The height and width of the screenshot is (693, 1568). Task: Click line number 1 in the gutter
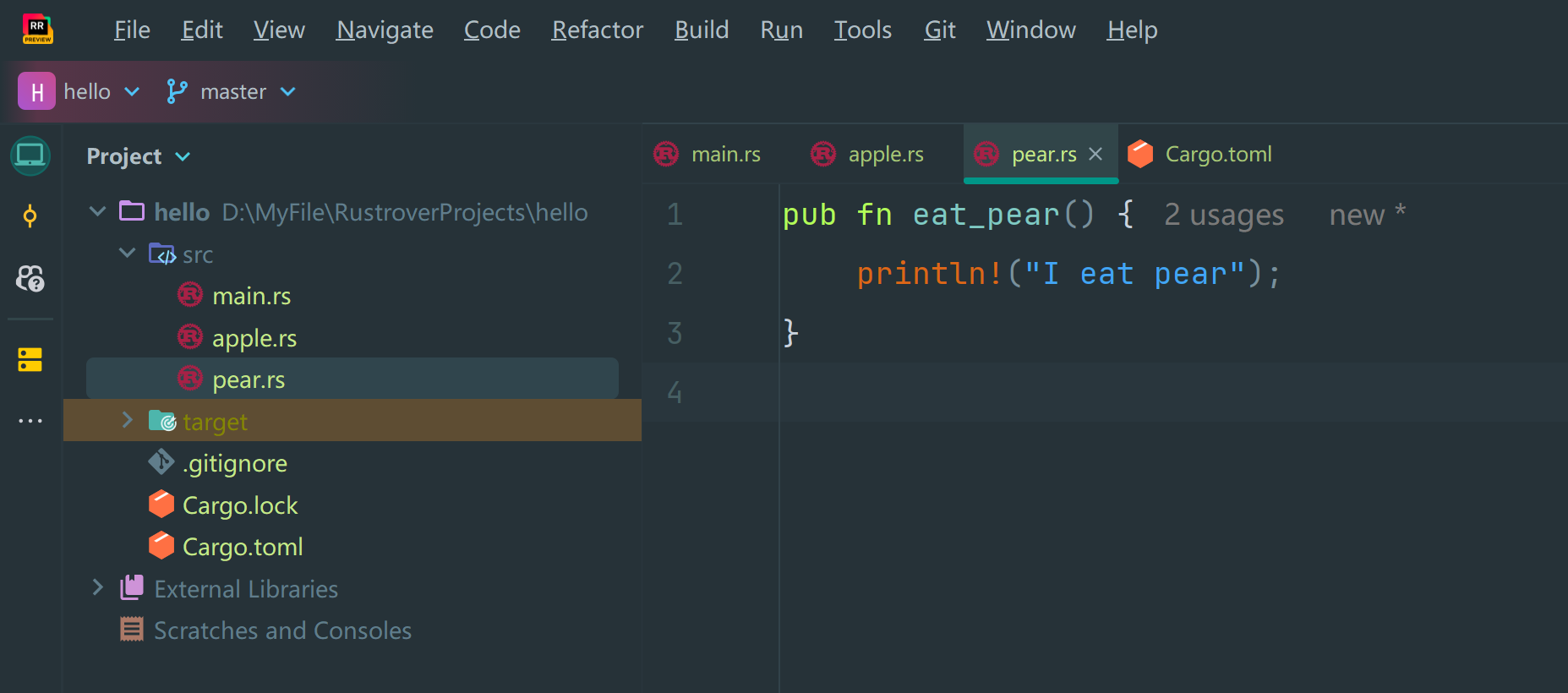[675, 214]
